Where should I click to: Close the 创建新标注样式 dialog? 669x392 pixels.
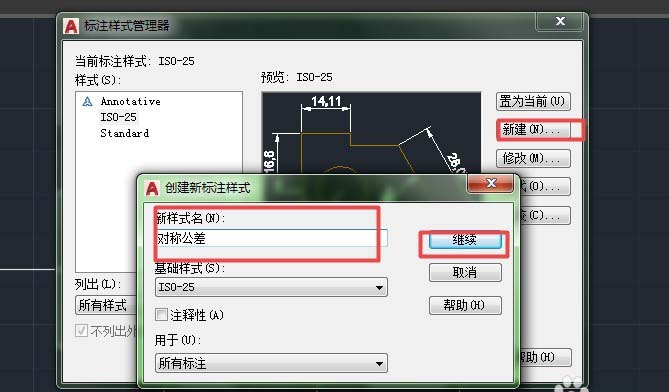point(491,183)
